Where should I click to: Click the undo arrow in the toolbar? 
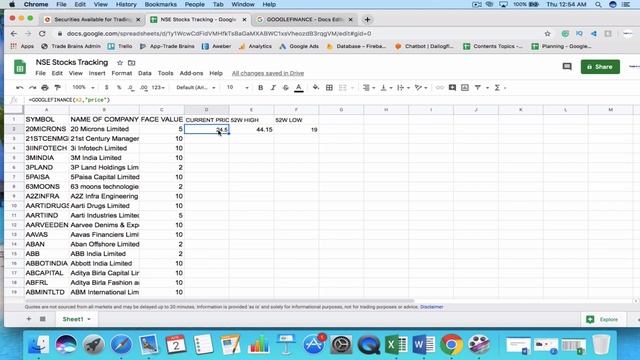[x=19, y=88]
